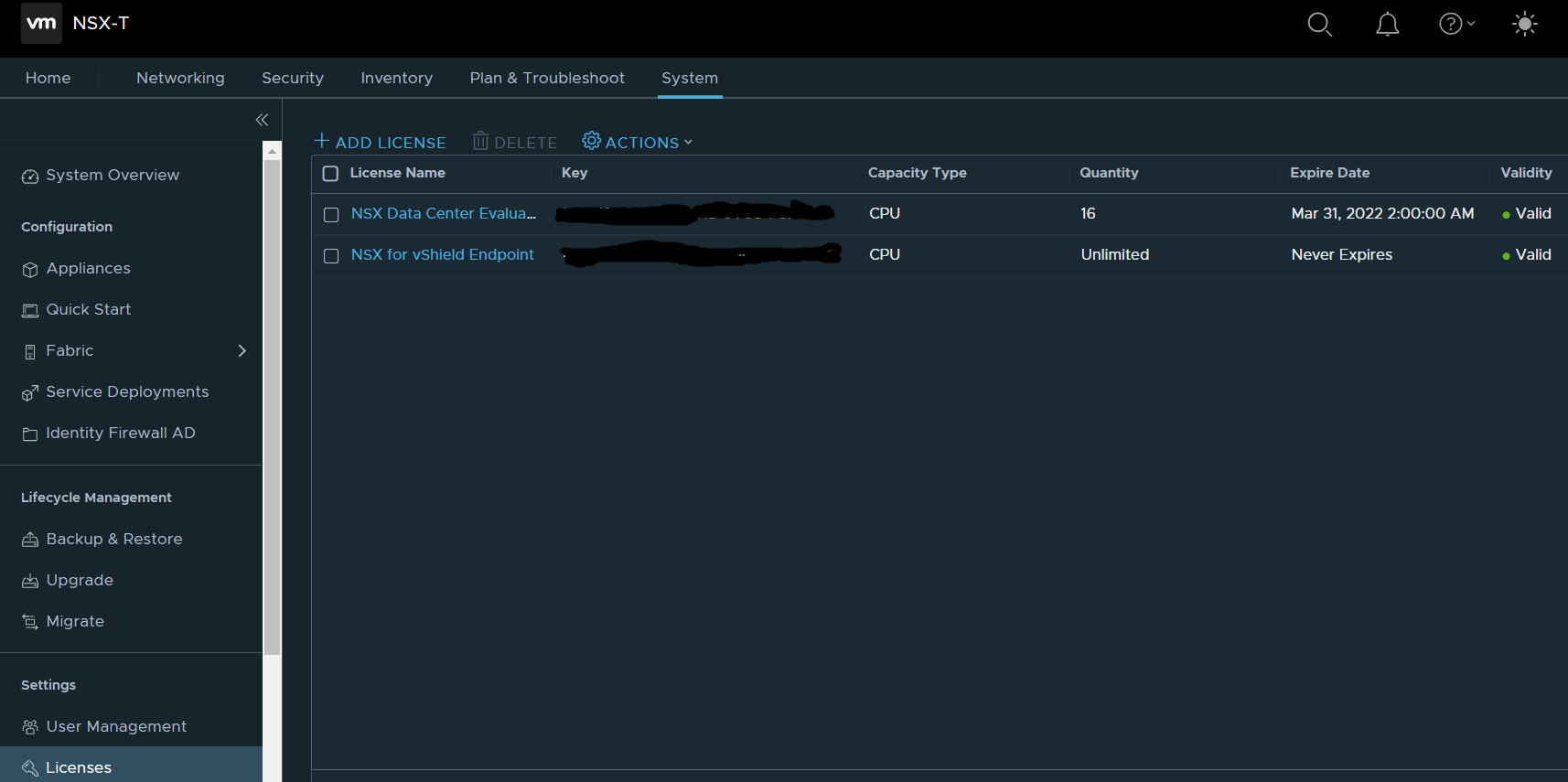
Task: Open the search magnifier icon
Action: click(1319, 24)
